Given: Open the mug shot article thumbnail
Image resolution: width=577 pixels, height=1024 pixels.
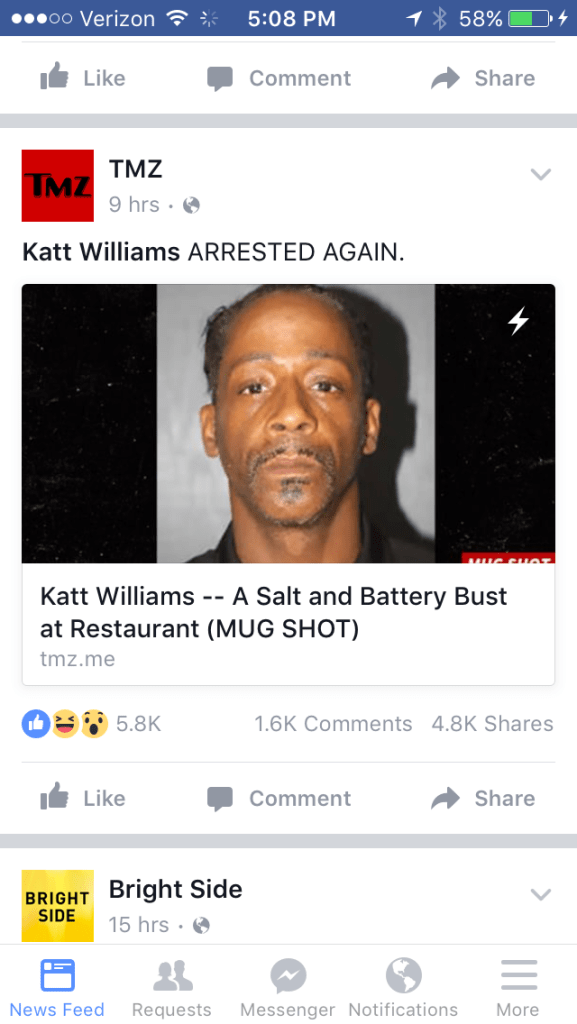Looking at the screenshot, I should [288, 423].
